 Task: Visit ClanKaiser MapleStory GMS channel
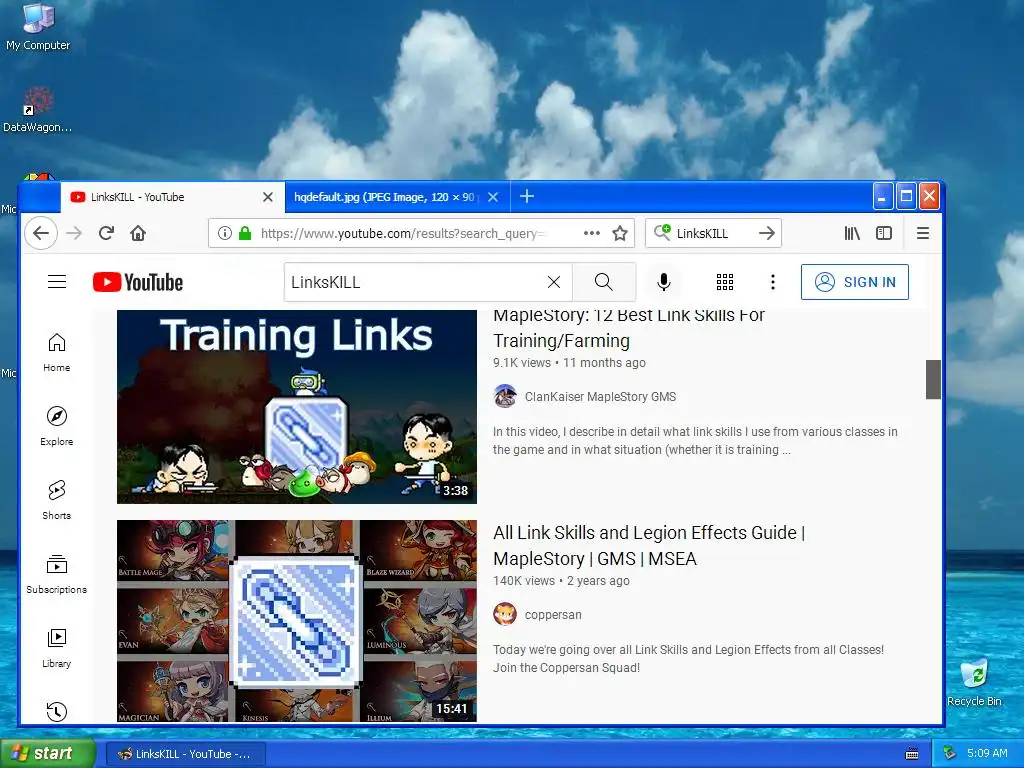click(600, 396)
